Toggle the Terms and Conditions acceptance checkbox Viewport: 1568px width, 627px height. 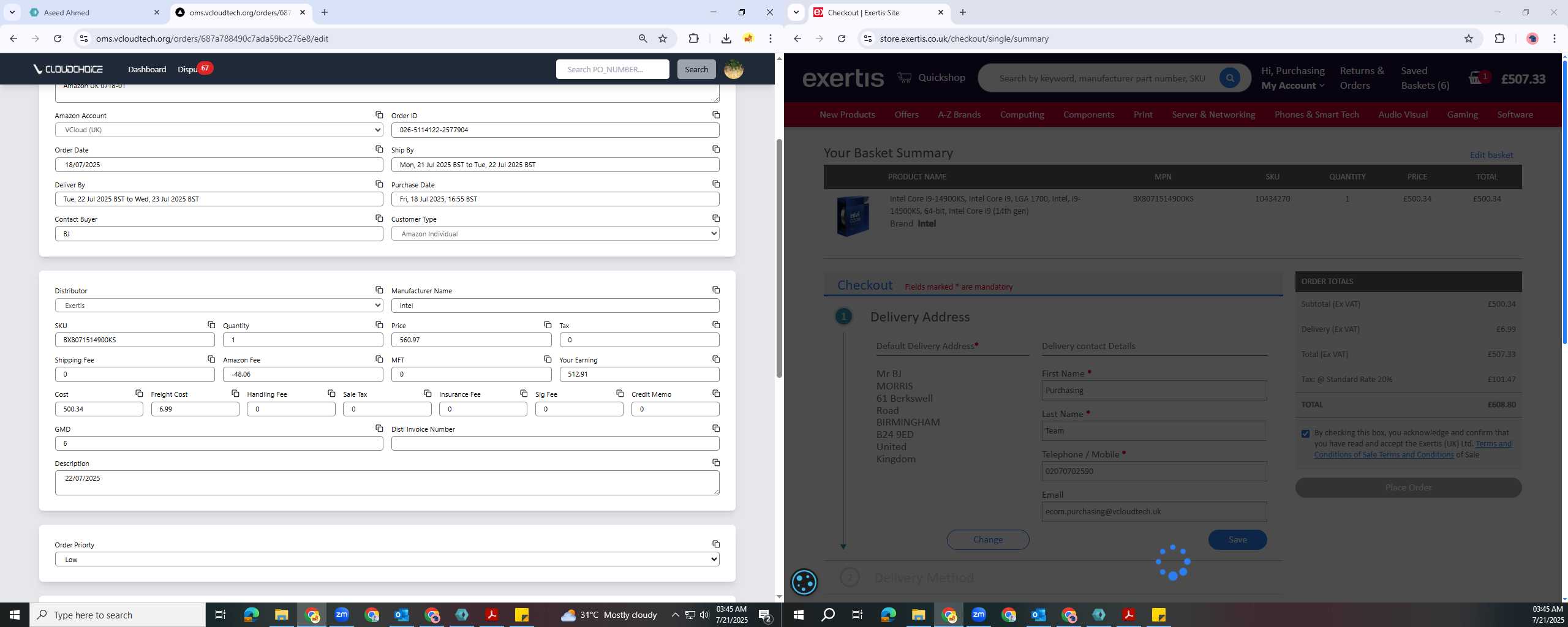pos(1305,434)
